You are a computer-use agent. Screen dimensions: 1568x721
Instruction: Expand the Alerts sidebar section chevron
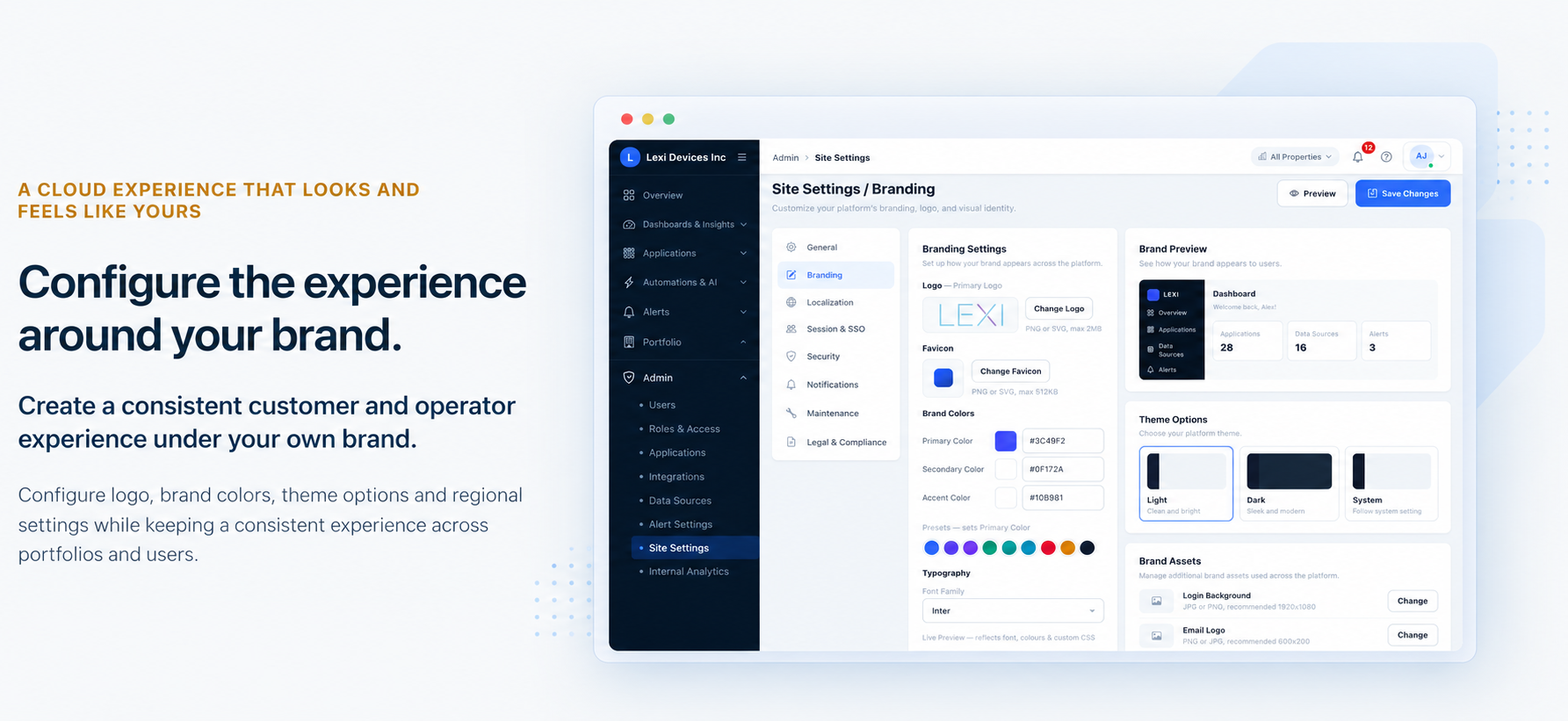point(743,312)
